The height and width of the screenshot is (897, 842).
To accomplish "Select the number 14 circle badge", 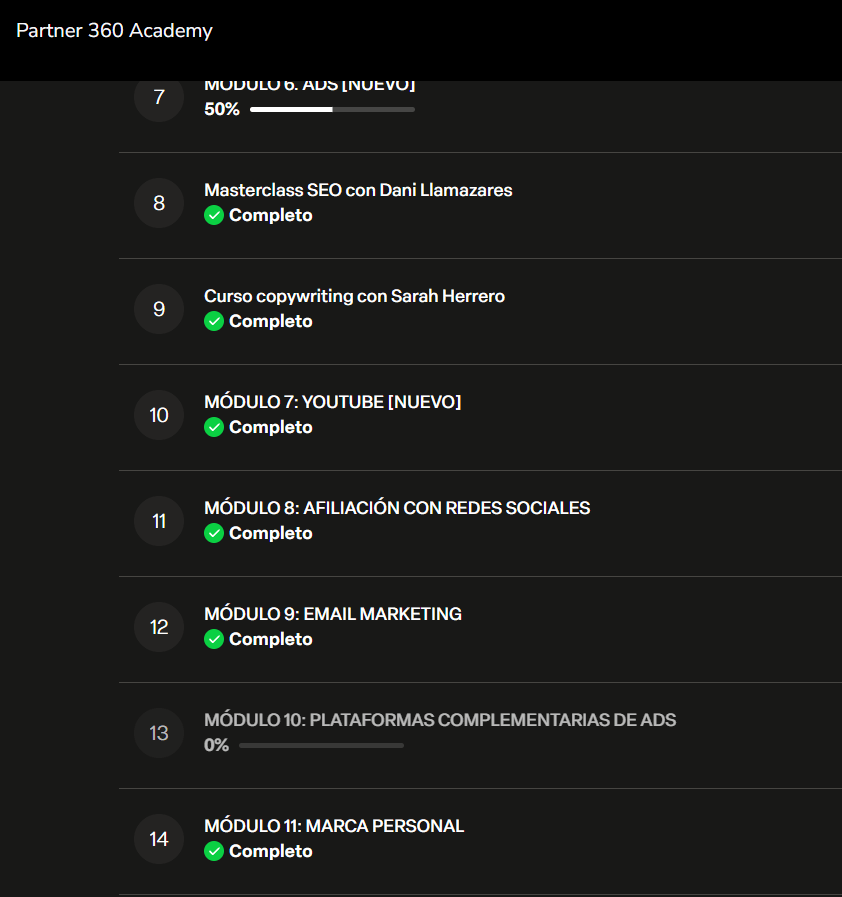I will [x=159, y=839].
